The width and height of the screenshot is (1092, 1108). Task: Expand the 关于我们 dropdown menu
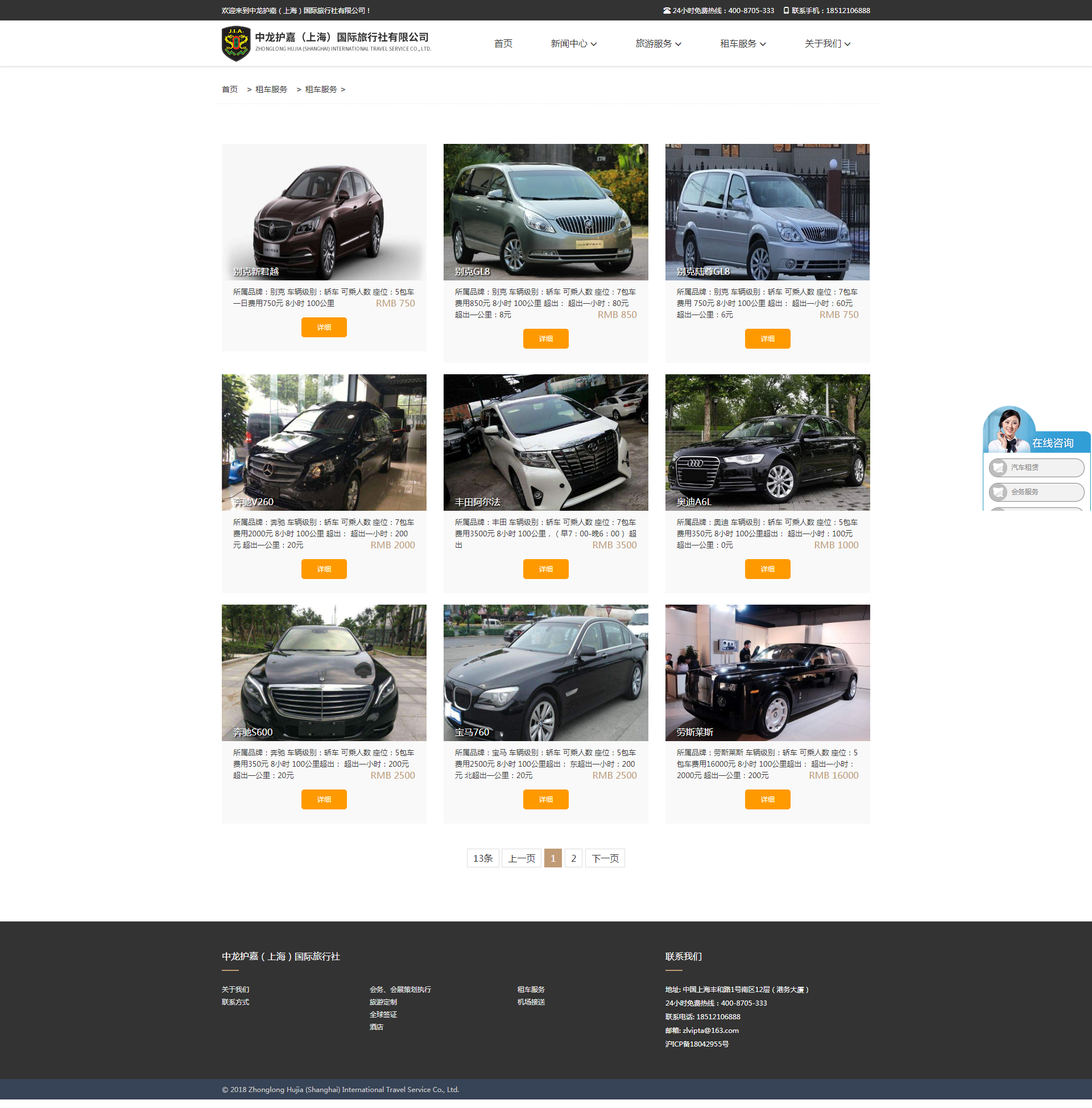(x=827, y=44)
